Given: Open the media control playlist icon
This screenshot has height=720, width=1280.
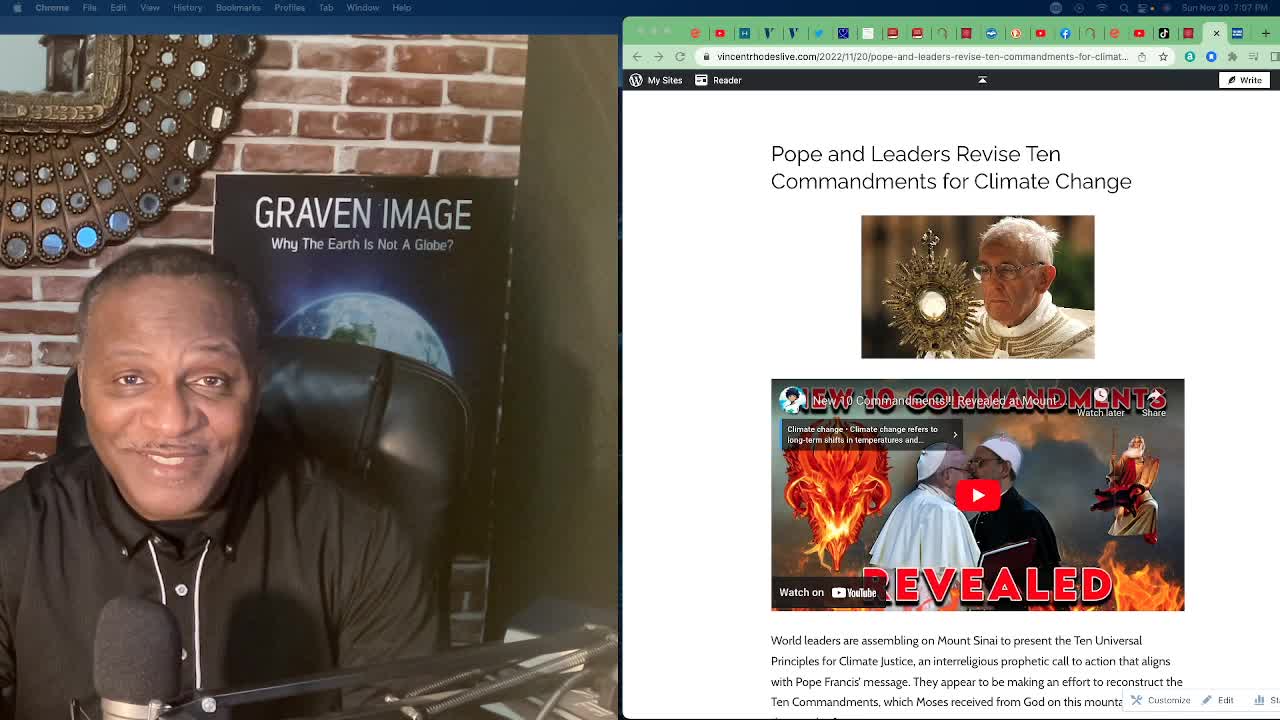Looking at the screenshot, I should tap(1253, 57).
